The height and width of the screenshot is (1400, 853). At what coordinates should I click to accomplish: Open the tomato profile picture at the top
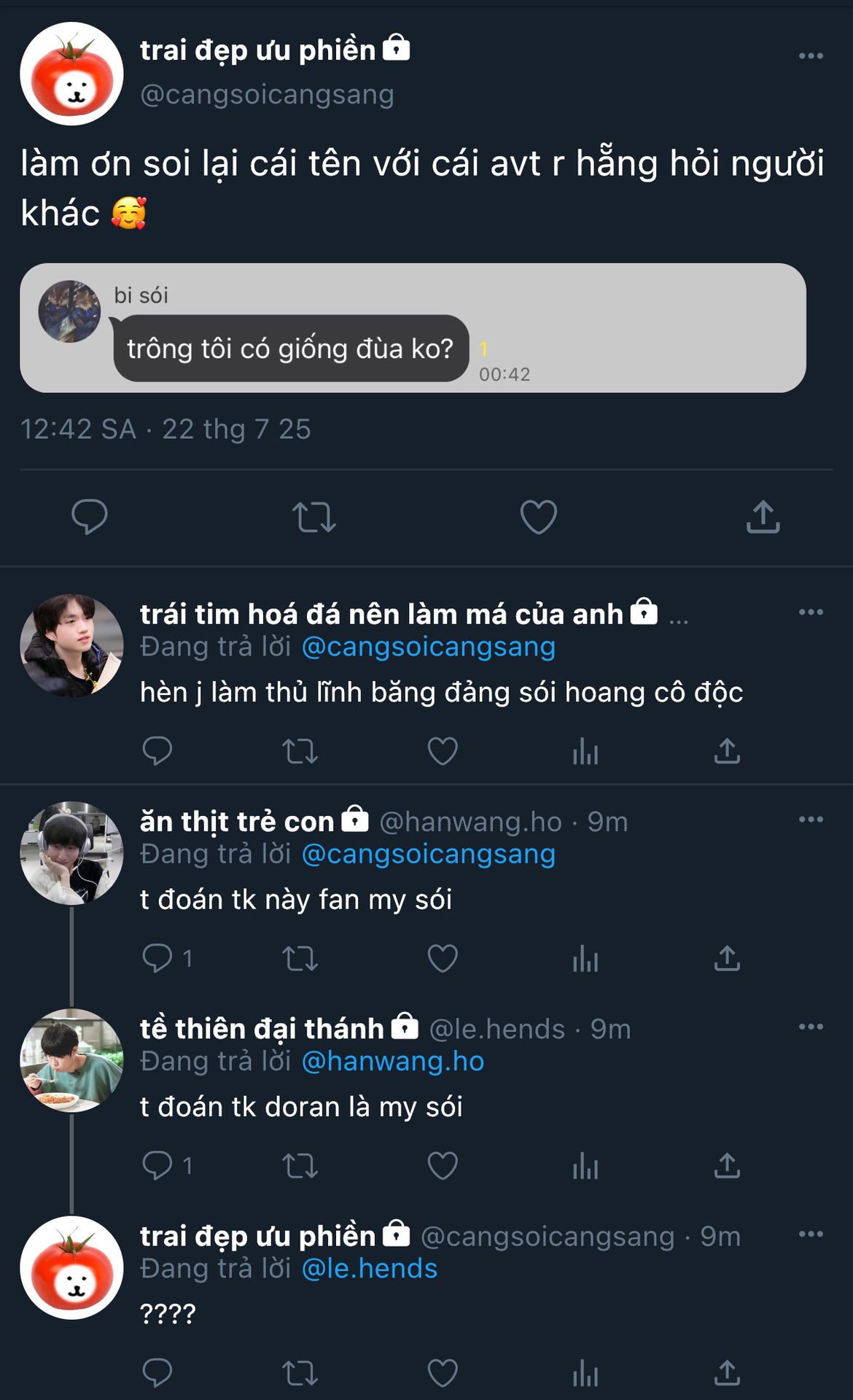point(71,74)
